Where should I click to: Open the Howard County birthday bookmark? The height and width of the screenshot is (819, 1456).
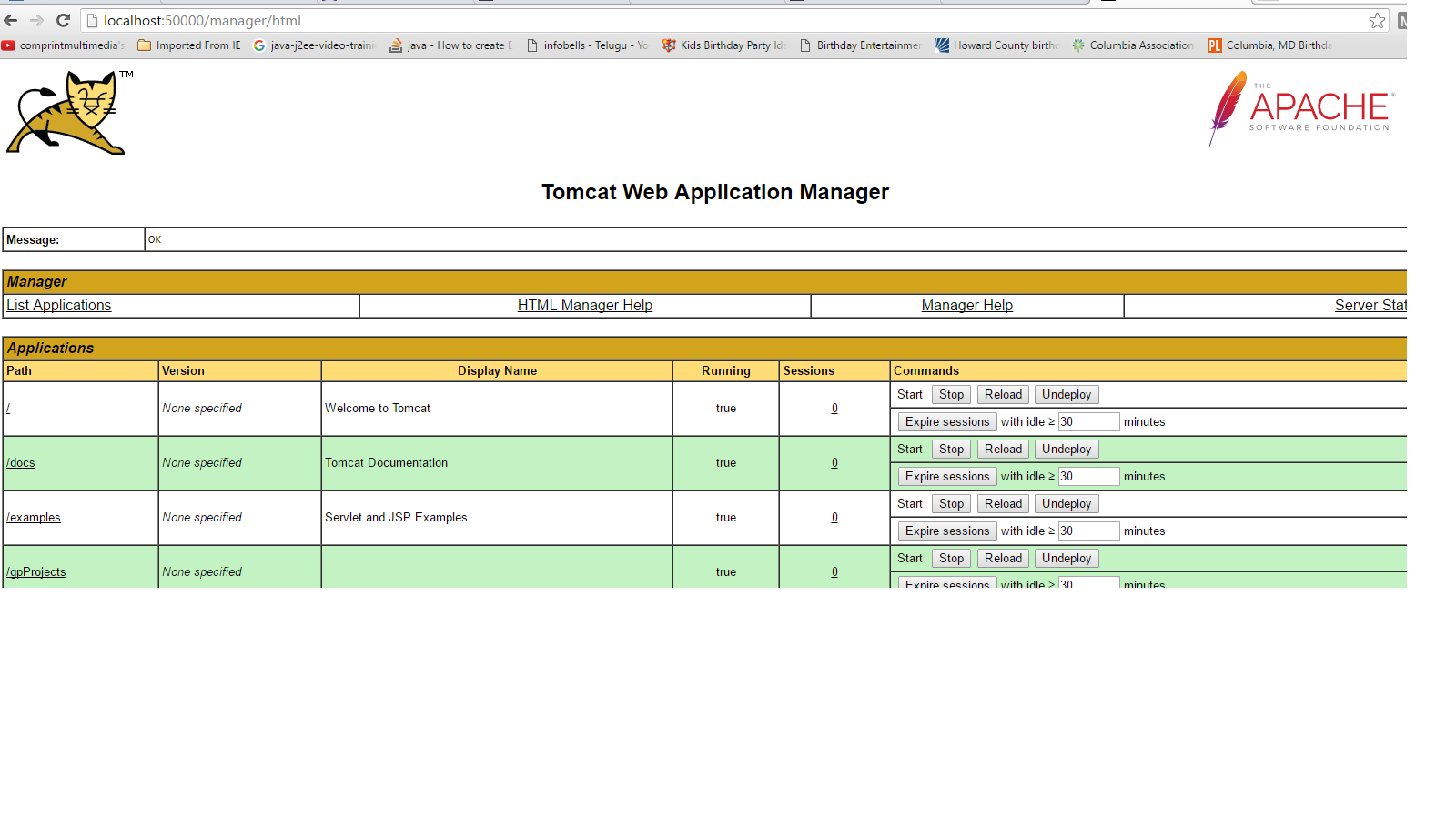tap(996, 45)
